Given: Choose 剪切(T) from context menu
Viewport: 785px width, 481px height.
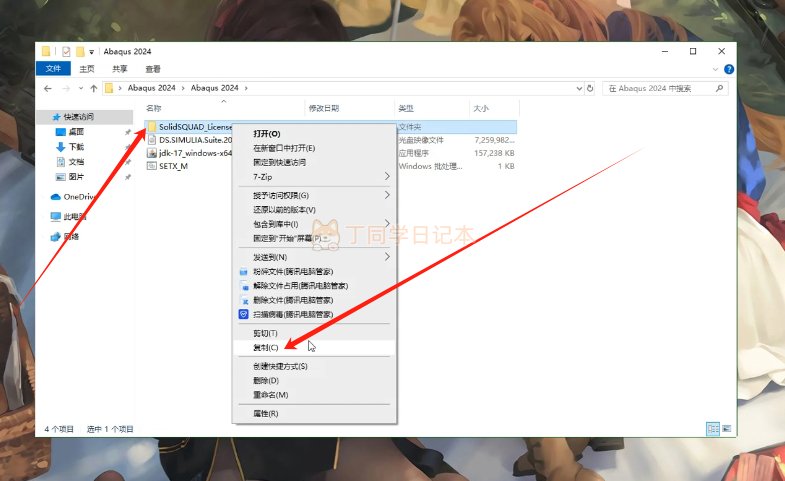Looking at the screenshot, I should pyautogui.click(x=314, y=333).
